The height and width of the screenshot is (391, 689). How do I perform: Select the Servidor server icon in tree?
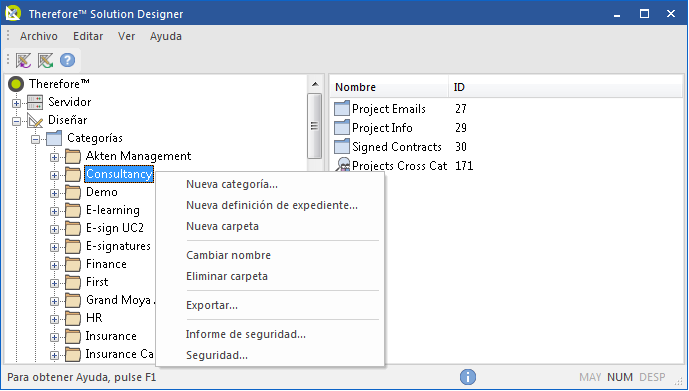(35, 102)
